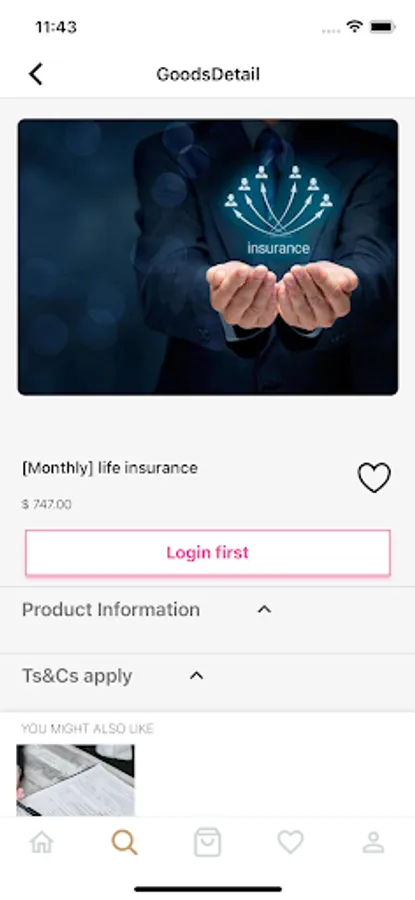
Task: Tap the YOU MIGHT ALSO LIKE heading
Action: [x=87, y=728]
